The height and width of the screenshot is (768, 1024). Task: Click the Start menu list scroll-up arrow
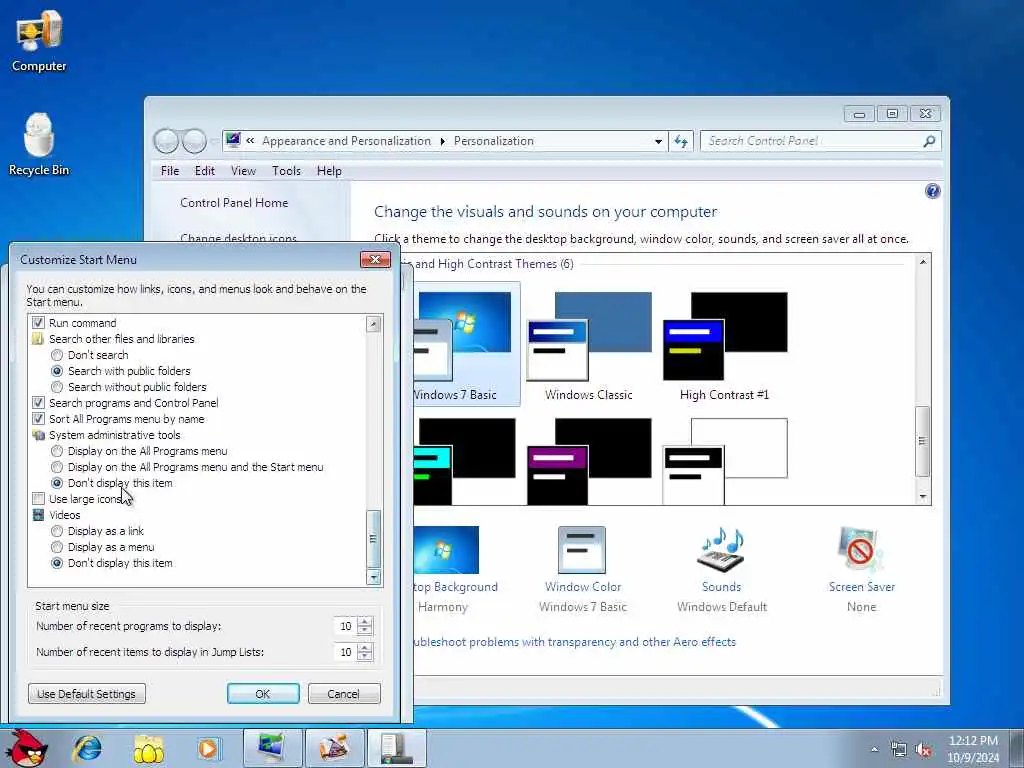click(x=374, y=324)
